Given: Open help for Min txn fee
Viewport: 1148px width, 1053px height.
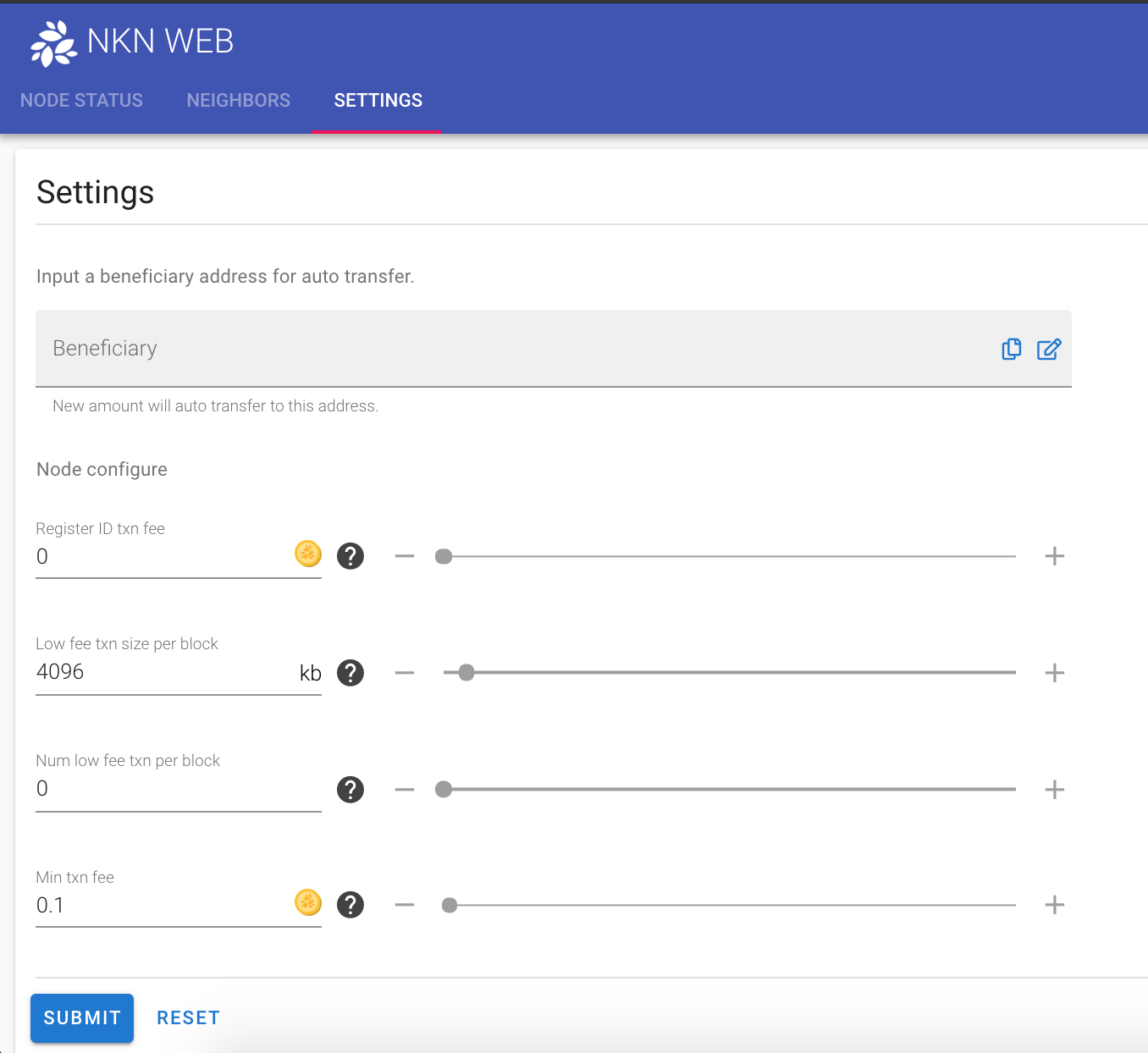Looking at the screenshot, I should [x=350, y=905].
